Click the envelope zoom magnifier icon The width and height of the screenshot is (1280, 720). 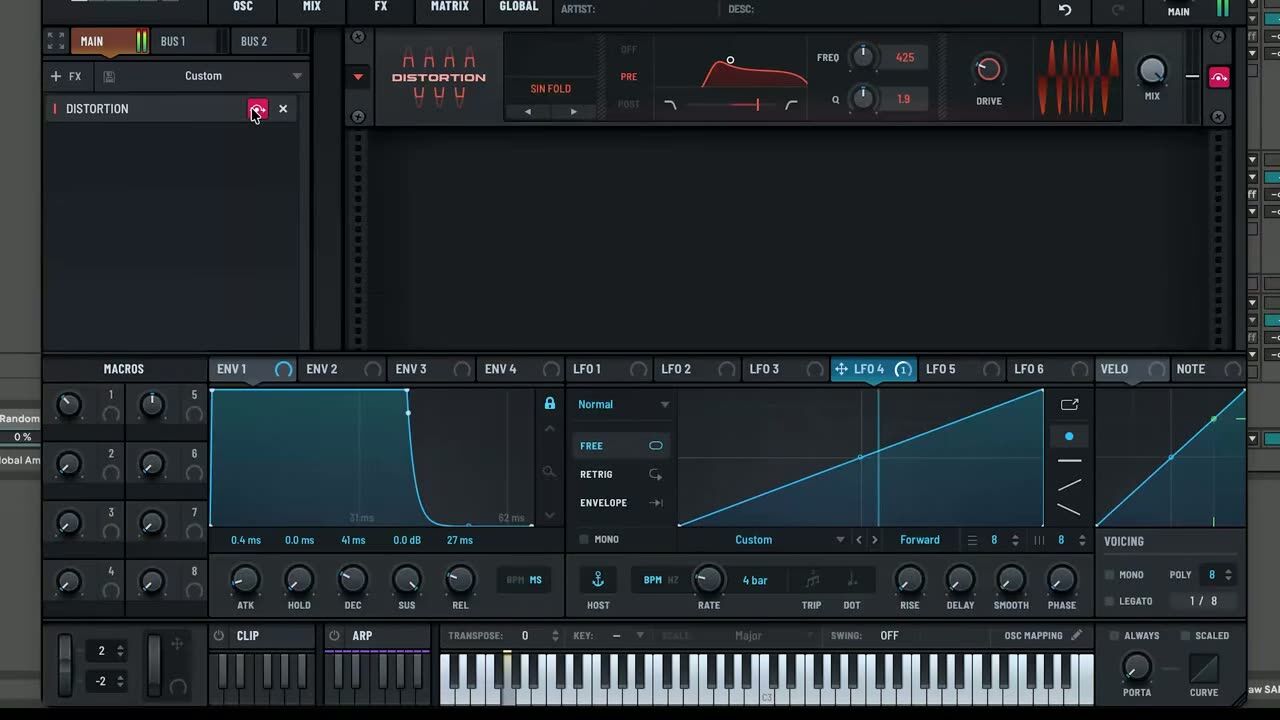[549, 472]
